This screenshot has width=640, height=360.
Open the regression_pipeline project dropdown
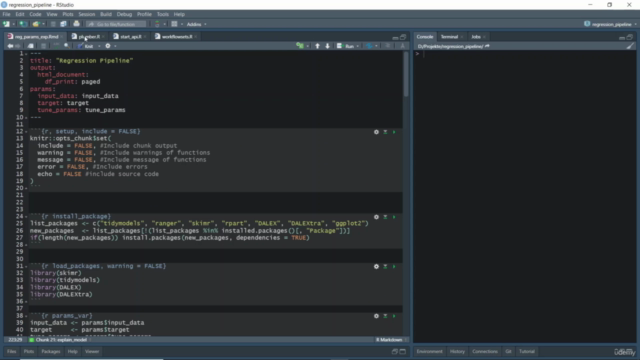pos(611,24)
